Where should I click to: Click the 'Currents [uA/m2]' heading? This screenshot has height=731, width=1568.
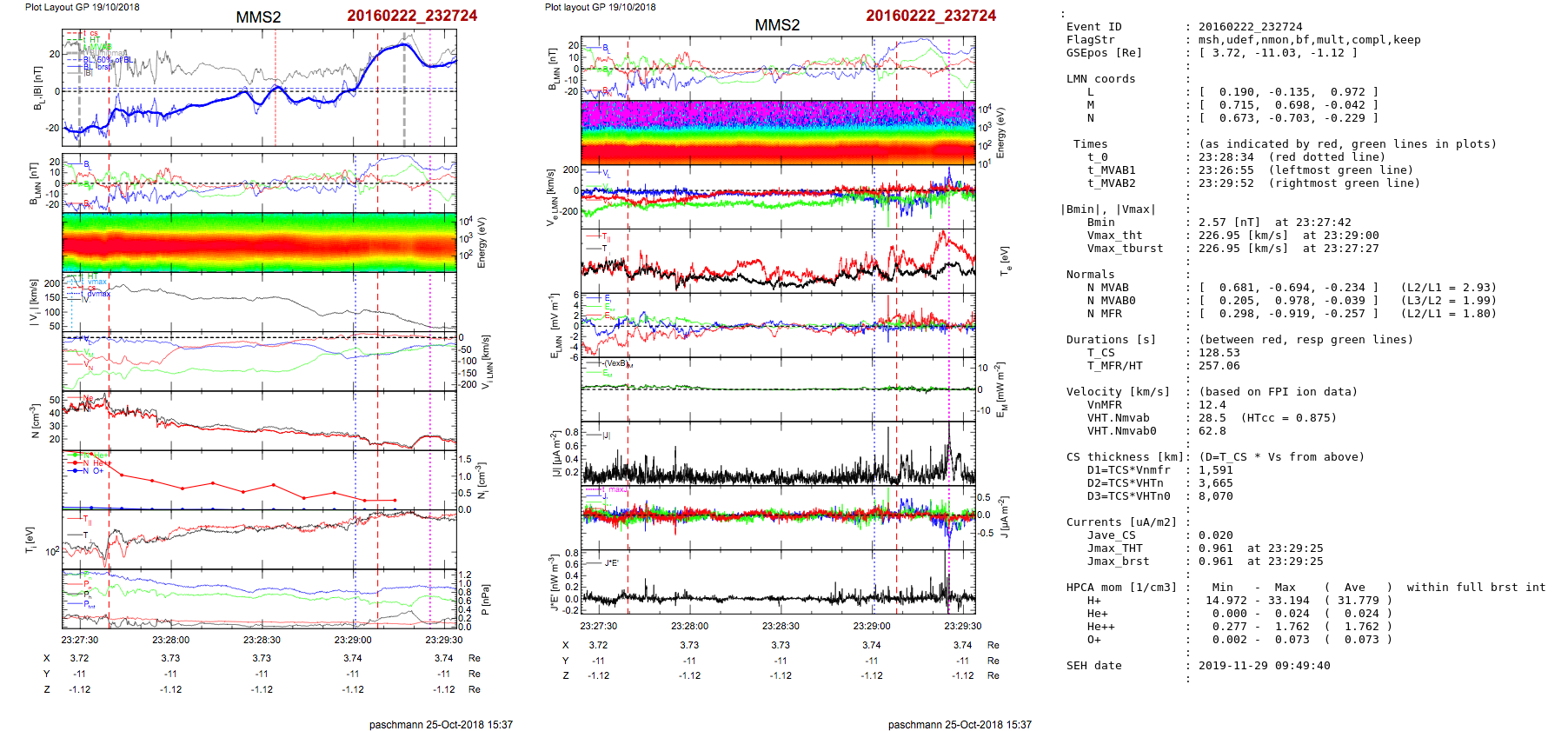(1121, 522)
